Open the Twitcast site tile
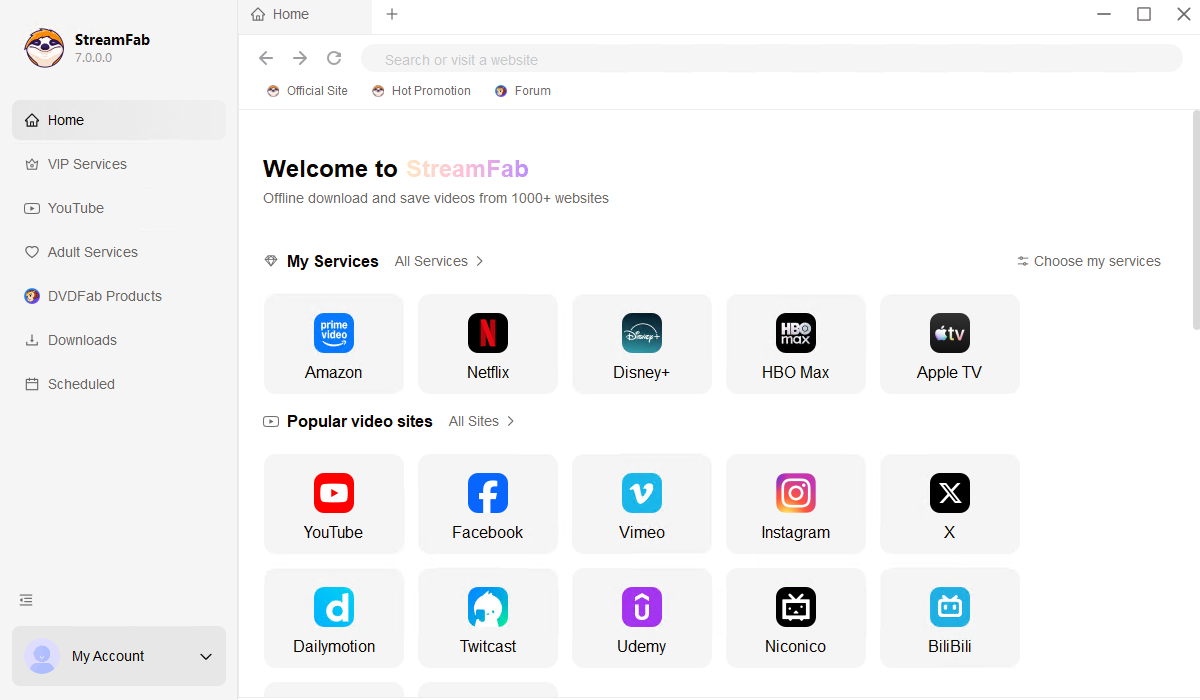 click(x=488, y=617)
